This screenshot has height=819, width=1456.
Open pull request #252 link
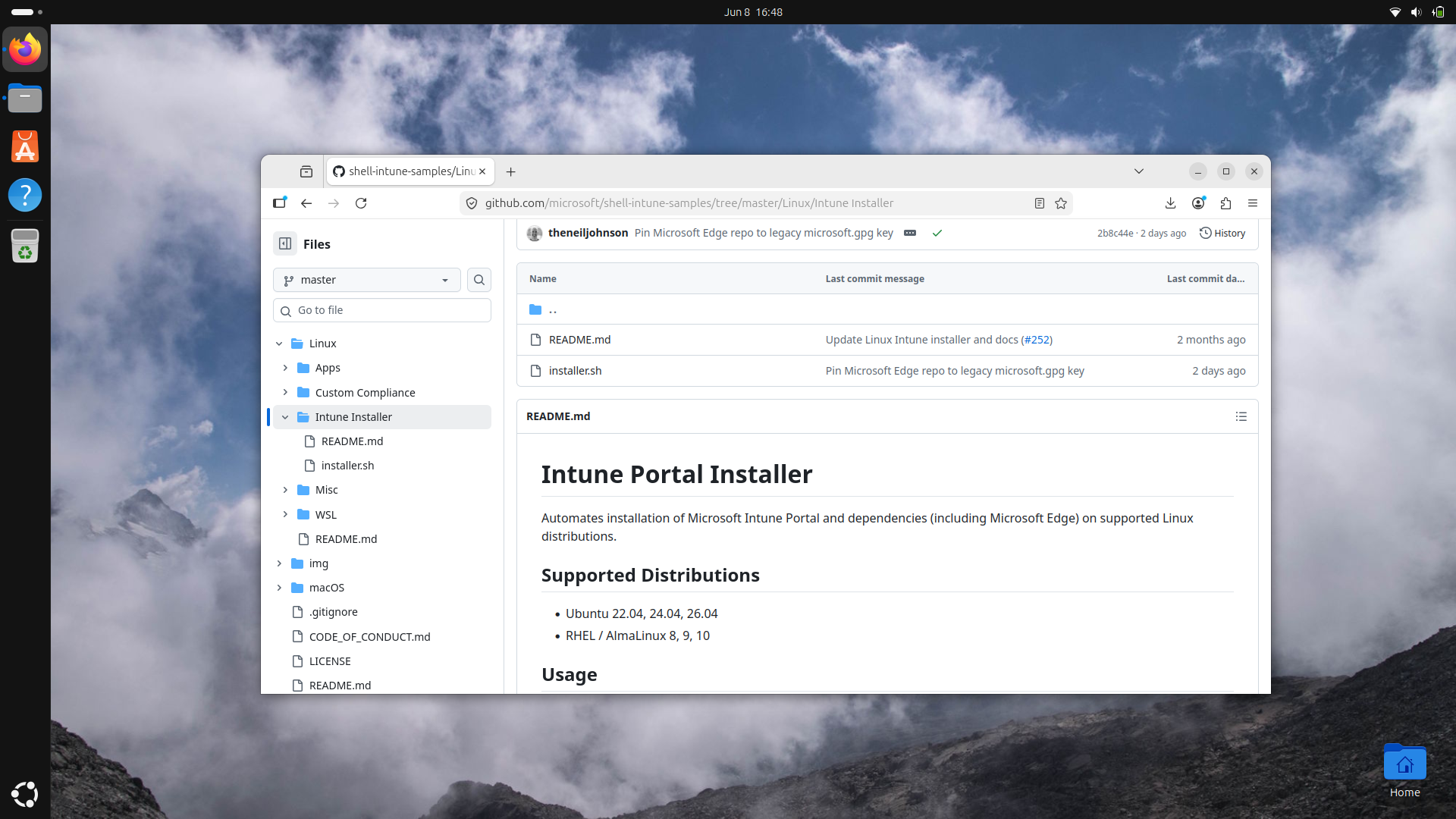[1038, 340]
